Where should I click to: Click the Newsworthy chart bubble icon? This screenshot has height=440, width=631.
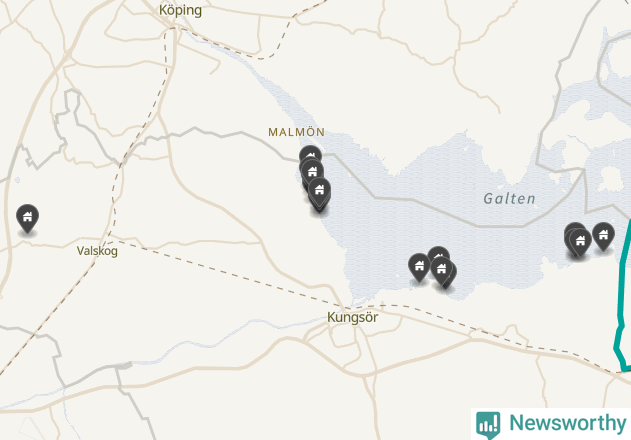pyautogui.click(x=488, y=425)
